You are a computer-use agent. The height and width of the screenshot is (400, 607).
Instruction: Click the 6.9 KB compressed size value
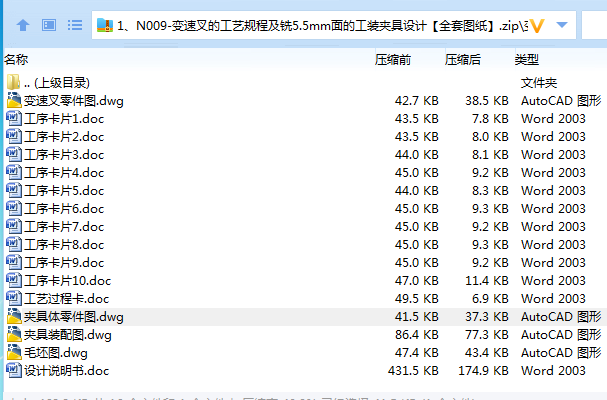[x=490, y=299]
